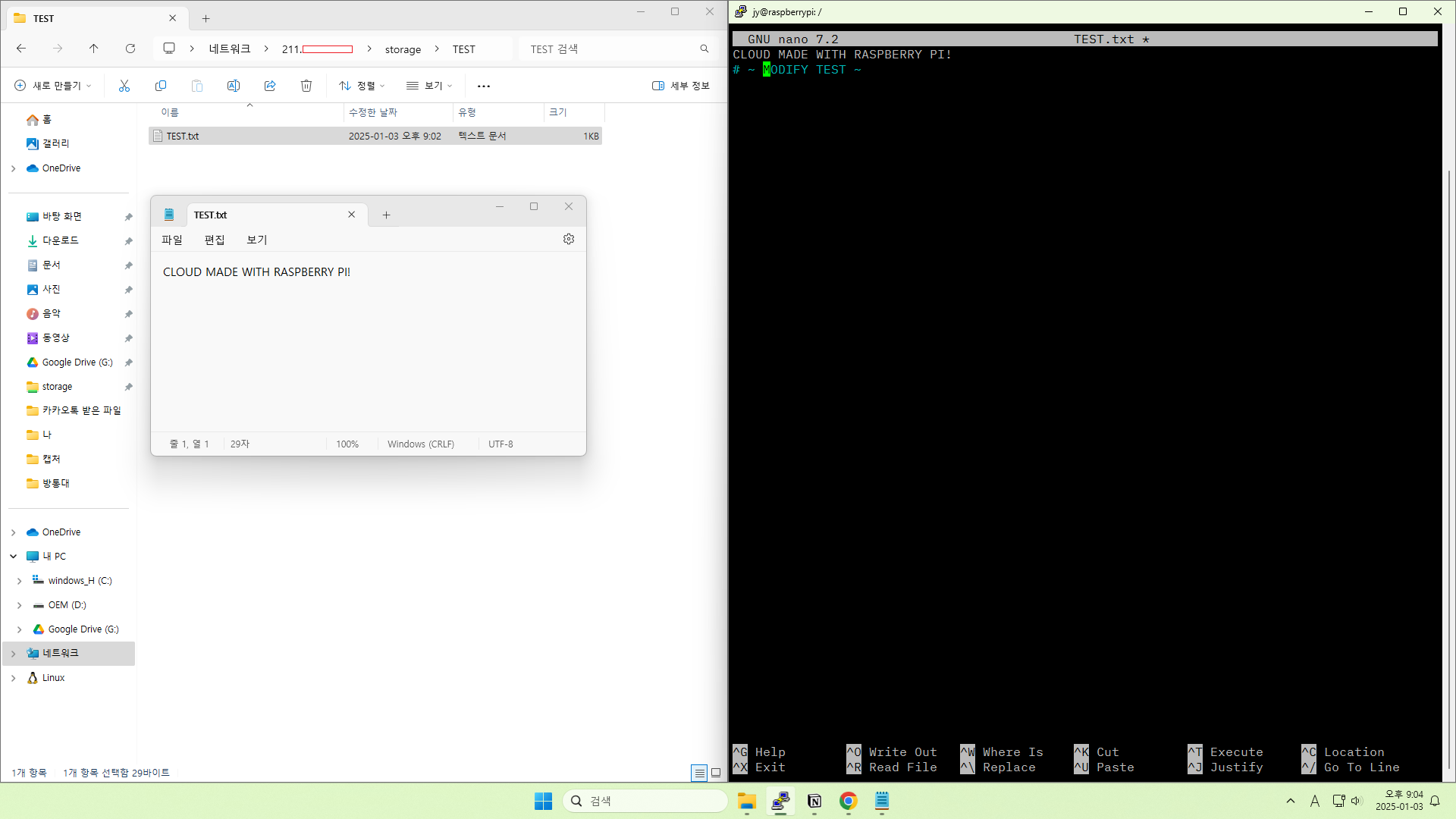Open the 편집 menu in Notepad
Screen dimensions: 1456x819
point(215,240)
